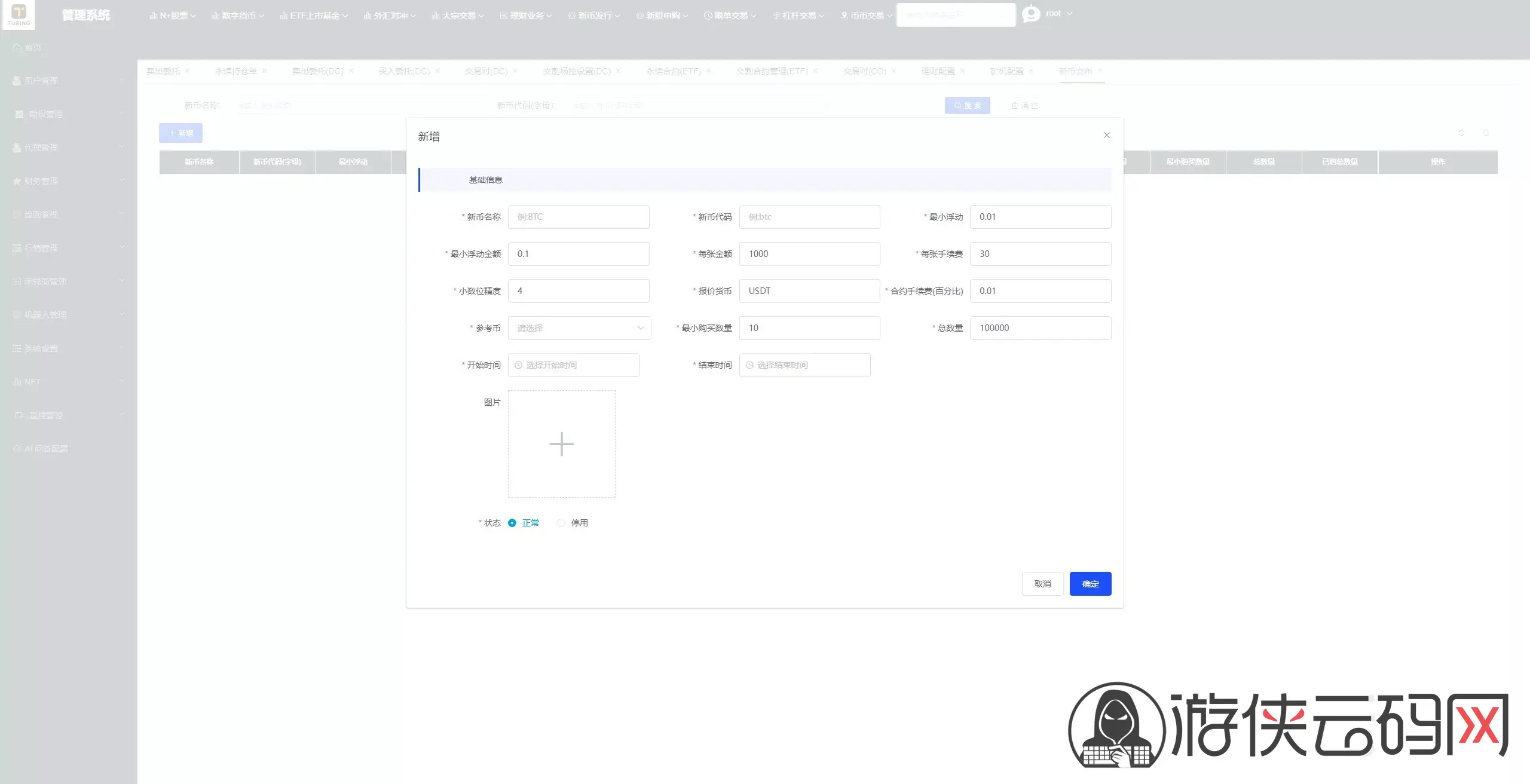Click the 新币名称 input field
Viewport: 1530px width, 784px height.
[x=579, y=217]
